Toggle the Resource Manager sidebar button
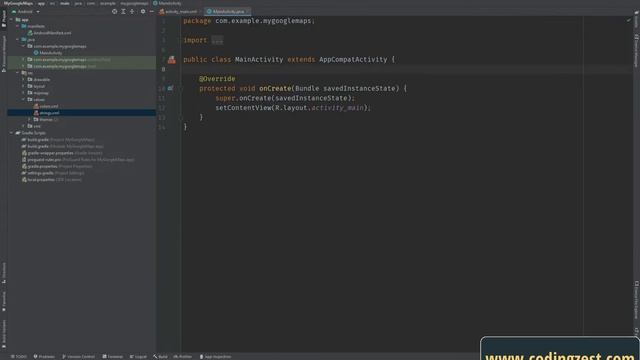This screenshot has height=360, width=640. [x=4, y=53]
